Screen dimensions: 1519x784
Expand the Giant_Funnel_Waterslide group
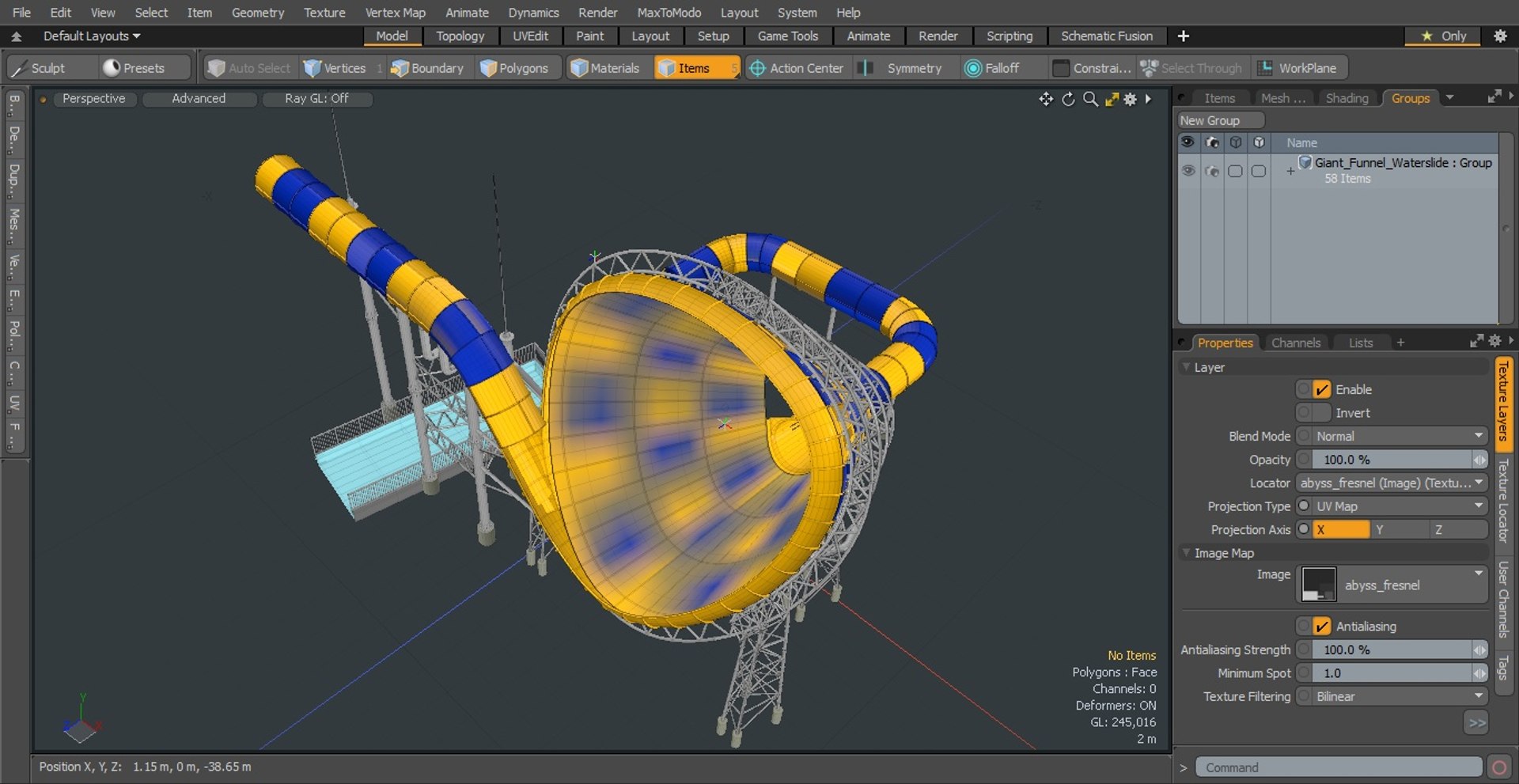1290,171
